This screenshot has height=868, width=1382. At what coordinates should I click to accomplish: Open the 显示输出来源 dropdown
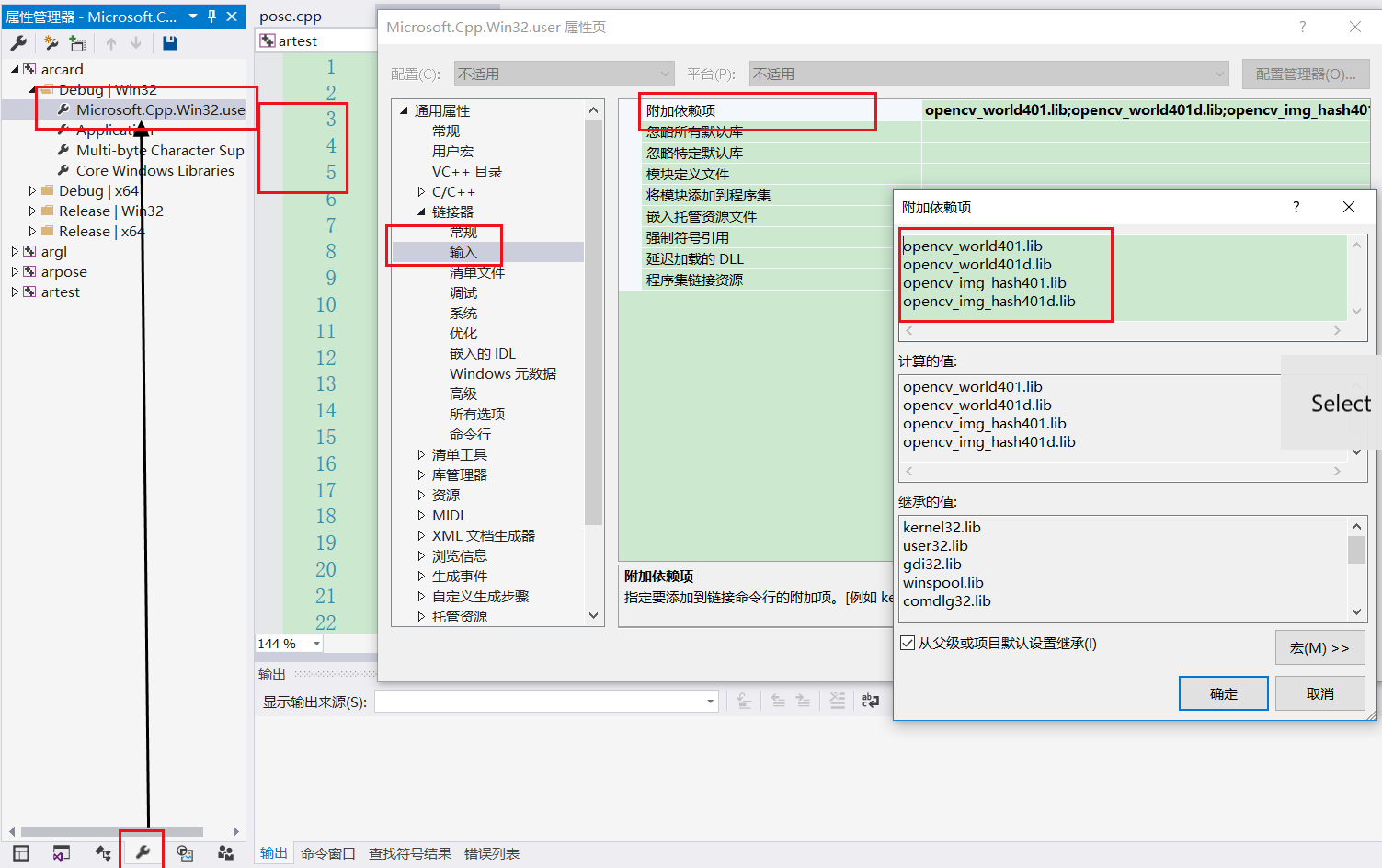(x=710, y=702)
